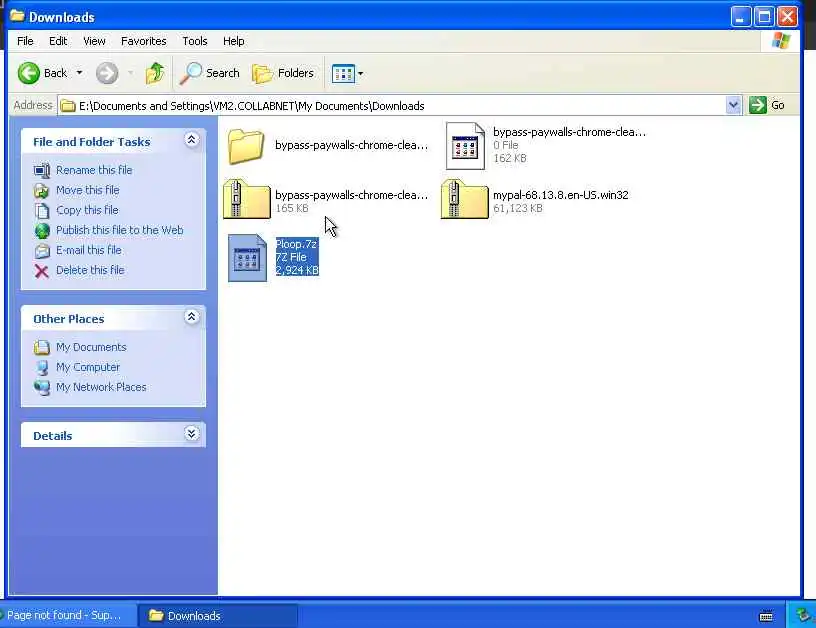Click Rename this file link

[x=94, y=170]
